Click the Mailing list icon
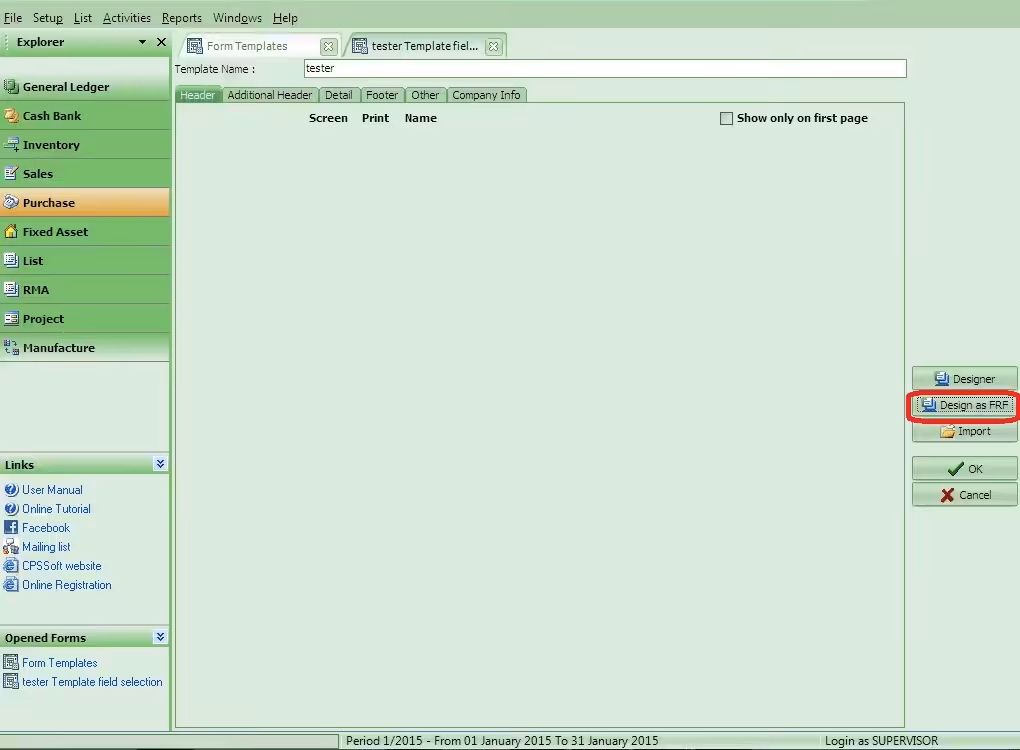Image resolution: width=1020 pixels, height=750 pixels. tap(11, 547)
